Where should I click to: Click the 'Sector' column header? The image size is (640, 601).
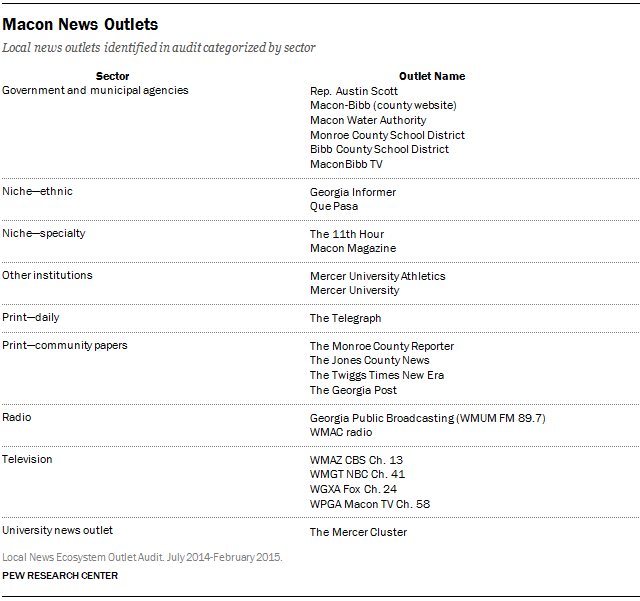[112, 76]
